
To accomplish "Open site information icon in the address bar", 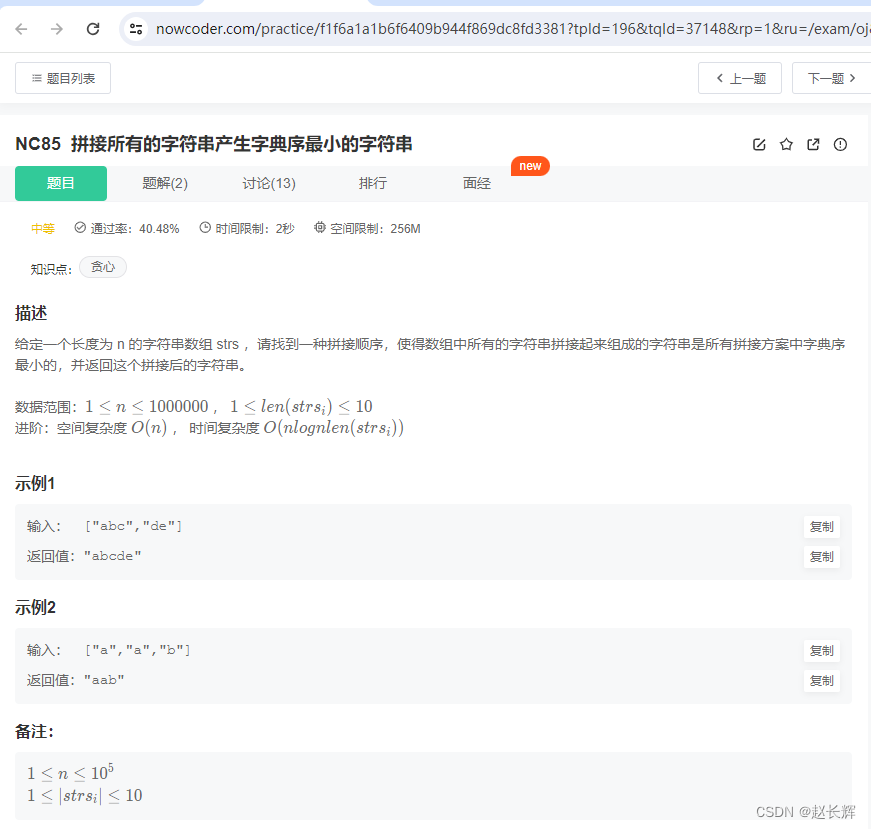I will (x=136, y=29).
